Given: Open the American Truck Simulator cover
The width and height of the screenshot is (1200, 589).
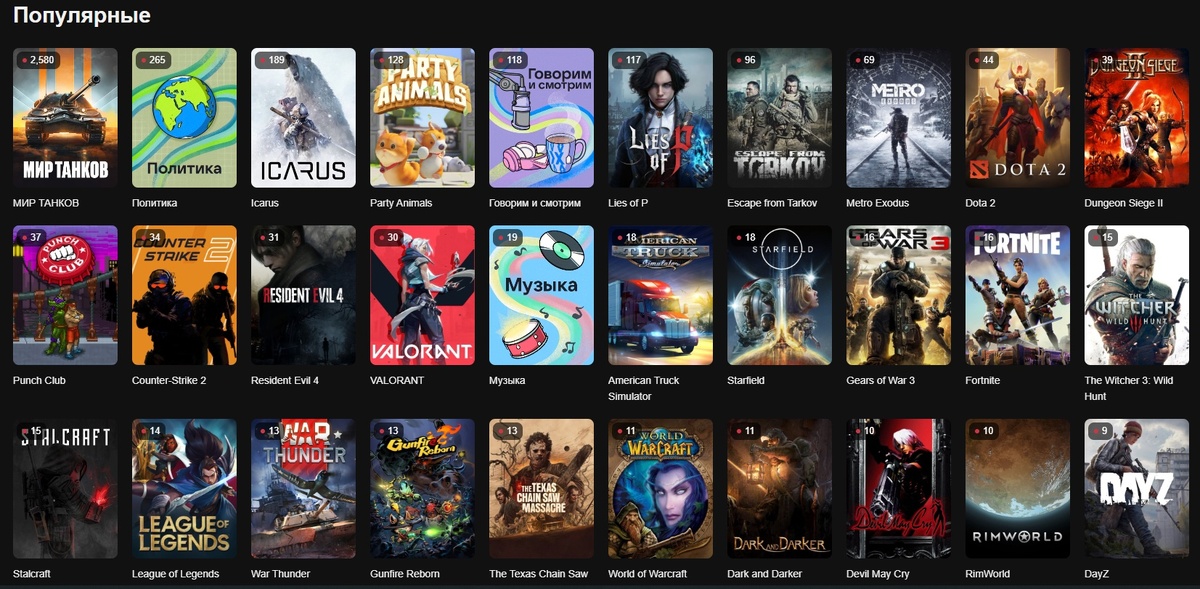Looking at the screenshot, I should [x=660, y=295].
